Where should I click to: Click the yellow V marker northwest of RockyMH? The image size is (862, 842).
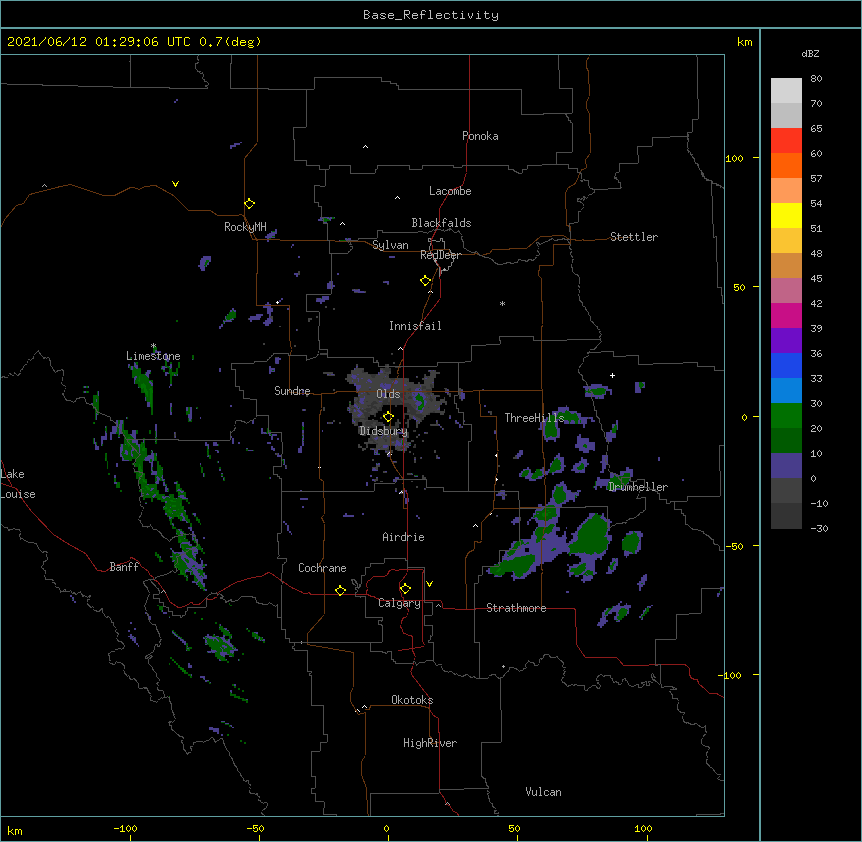pyautogui.click(x=175, y=184)
